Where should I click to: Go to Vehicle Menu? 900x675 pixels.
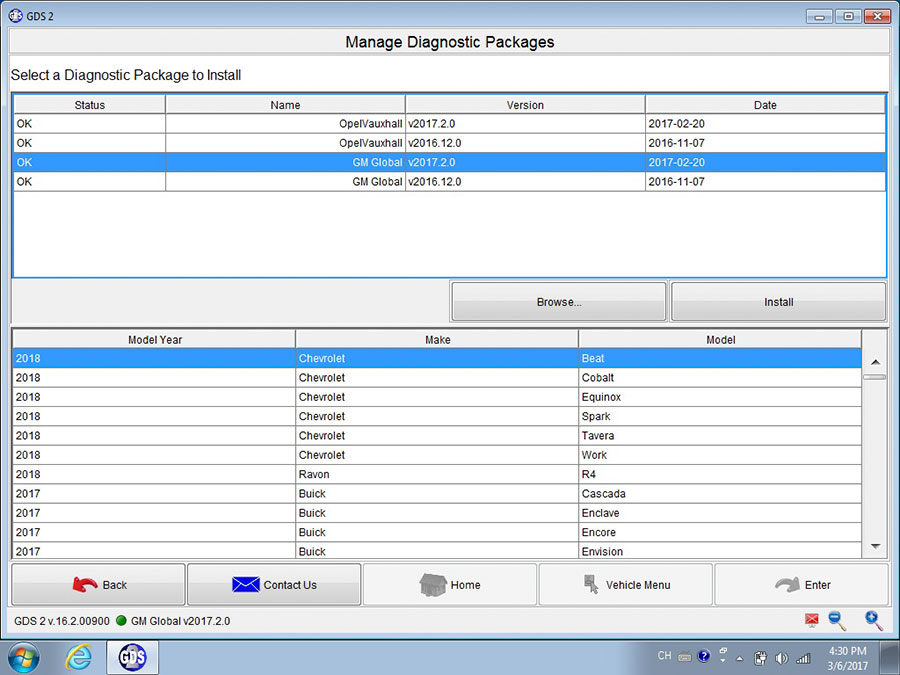click(x=626, y=584)
